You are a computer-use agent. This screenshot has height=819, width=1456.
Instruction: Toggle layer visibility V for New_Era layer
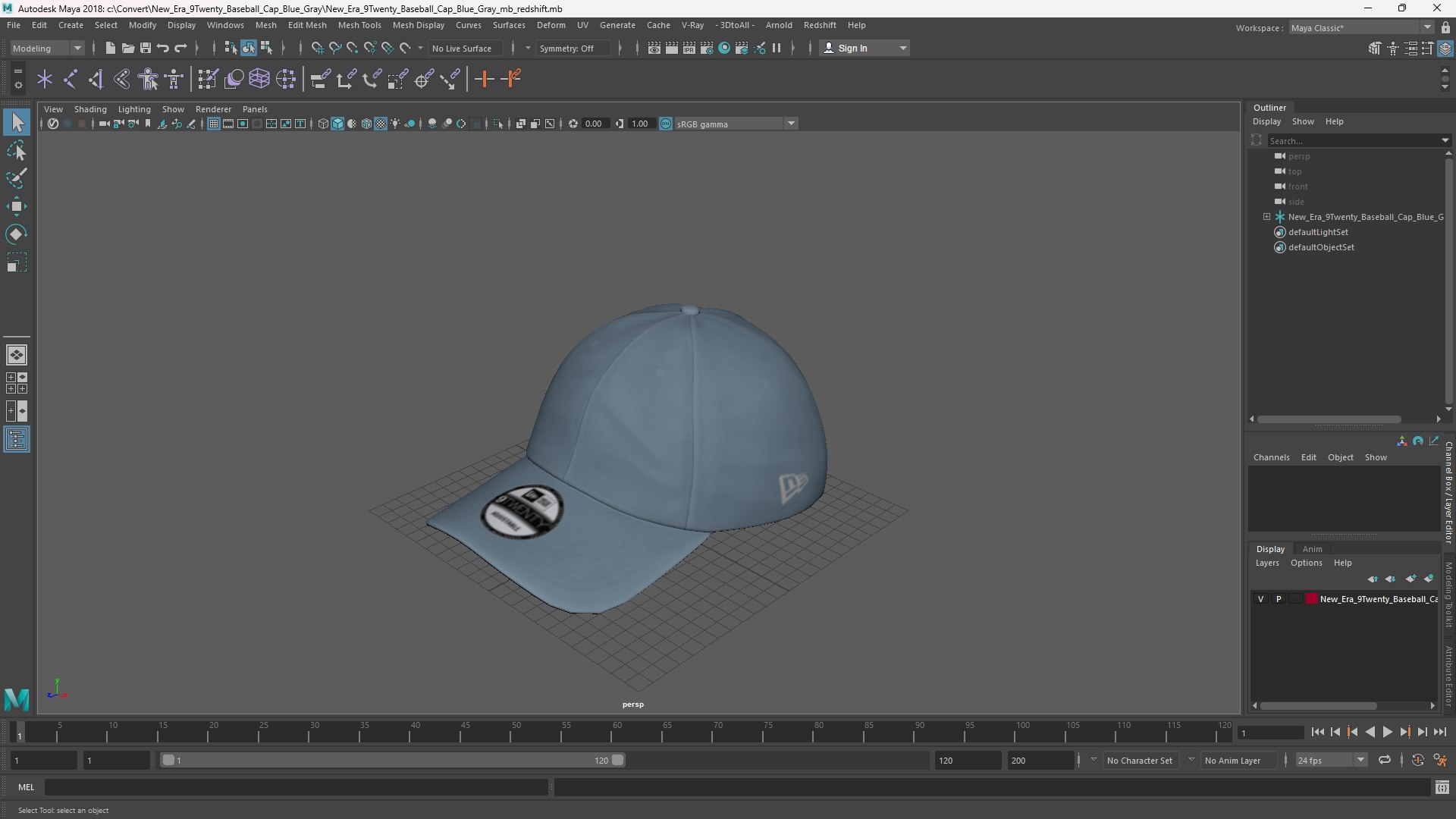pos(1261,599)
